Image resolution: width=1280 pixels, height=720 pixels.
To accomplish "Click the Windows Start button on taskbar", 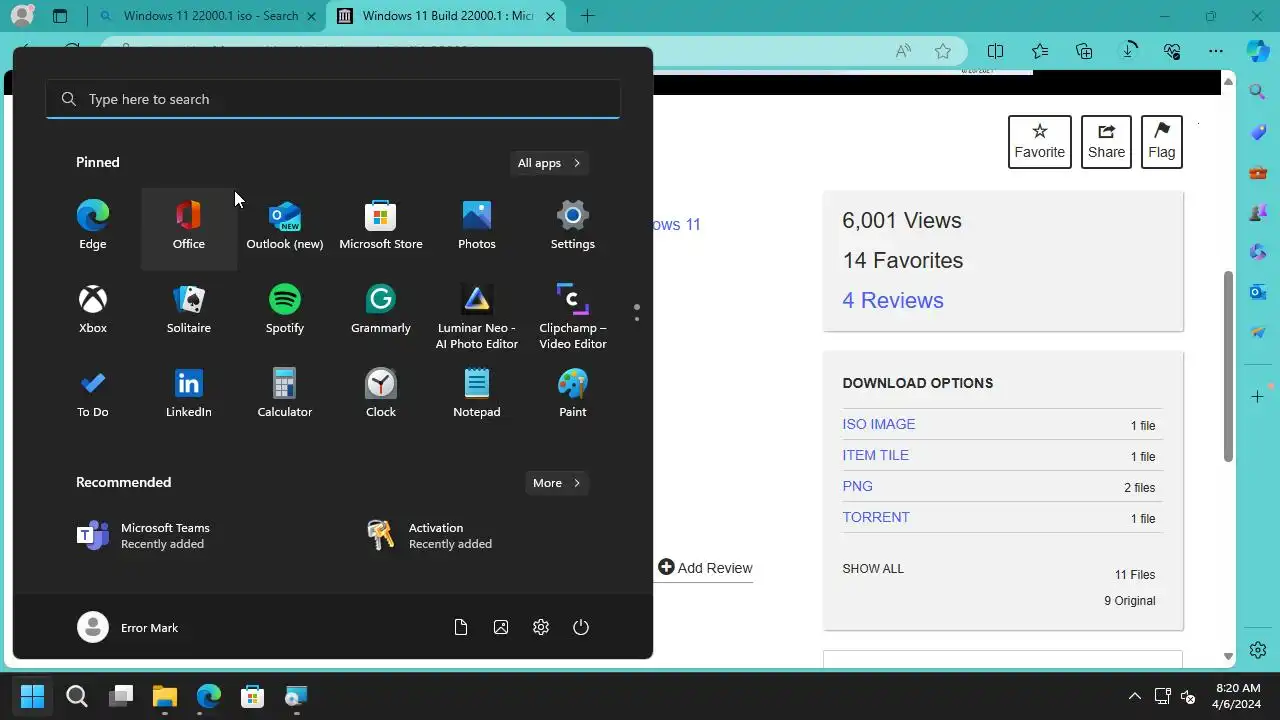I will pos(32,696).
